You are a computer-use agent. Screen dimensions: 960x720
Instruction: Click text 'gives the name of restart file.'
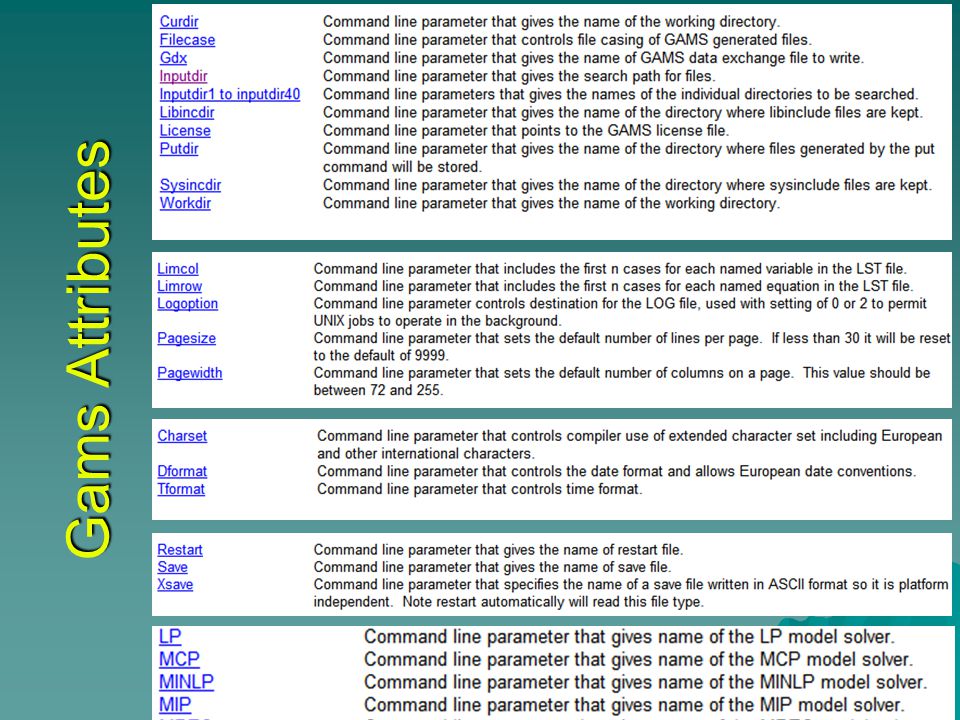(x=591, y=550)
